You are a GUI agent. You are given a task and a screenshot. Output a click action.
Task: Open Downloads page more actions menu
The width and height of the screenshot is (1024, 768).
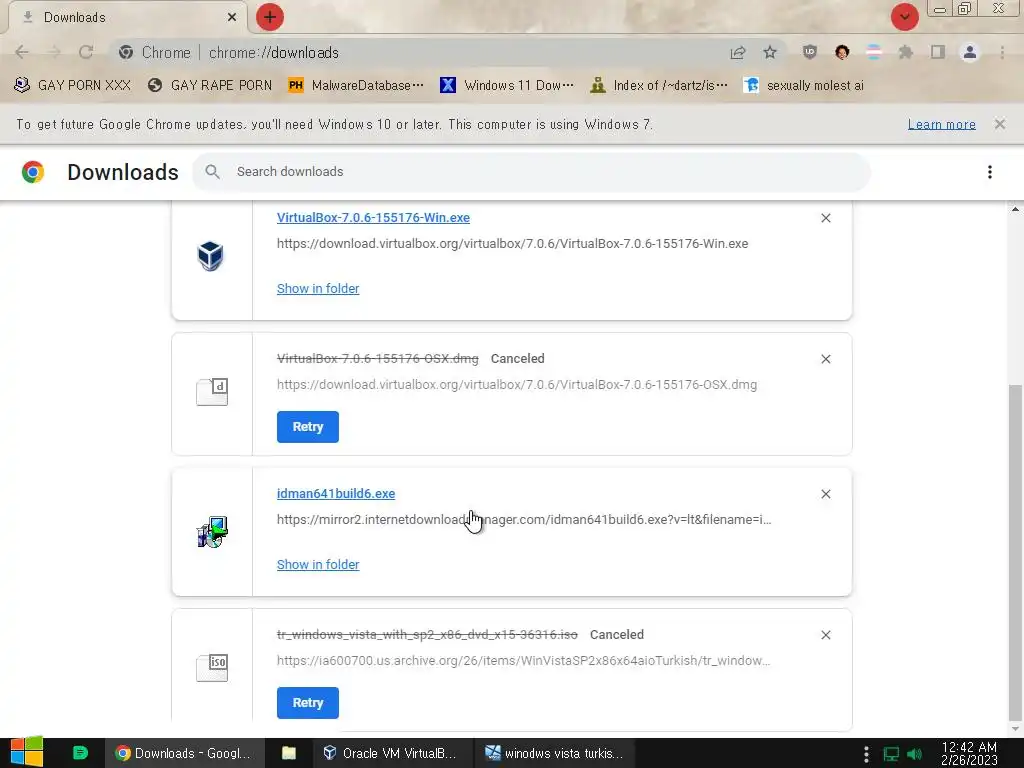point(989,172)
